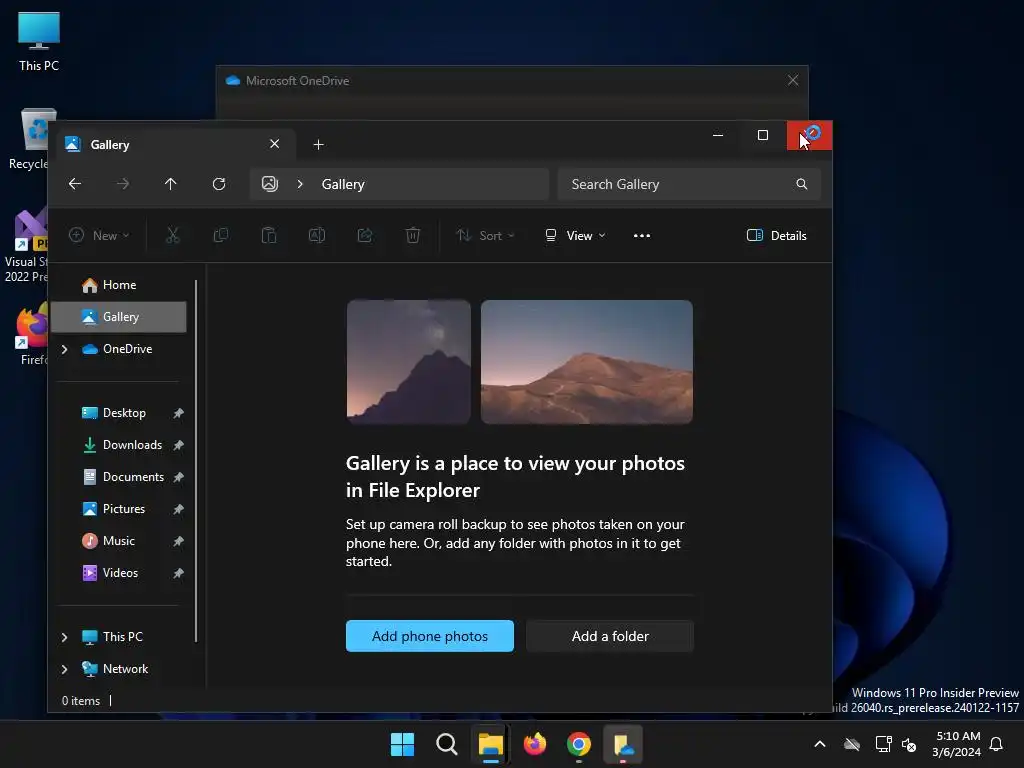Click Add phone photos button
1024x768 pixels.
(x=430, y=636)
